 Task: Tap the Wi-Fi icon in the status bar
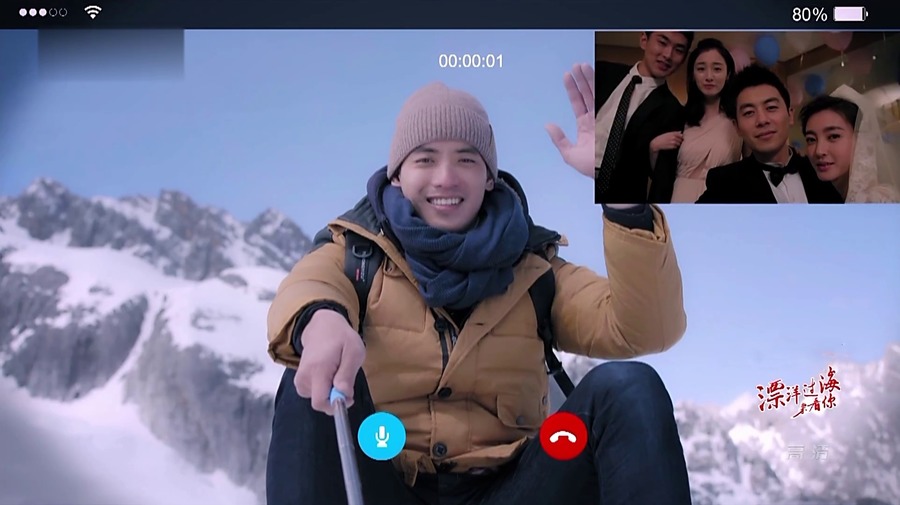coord(93,12)
